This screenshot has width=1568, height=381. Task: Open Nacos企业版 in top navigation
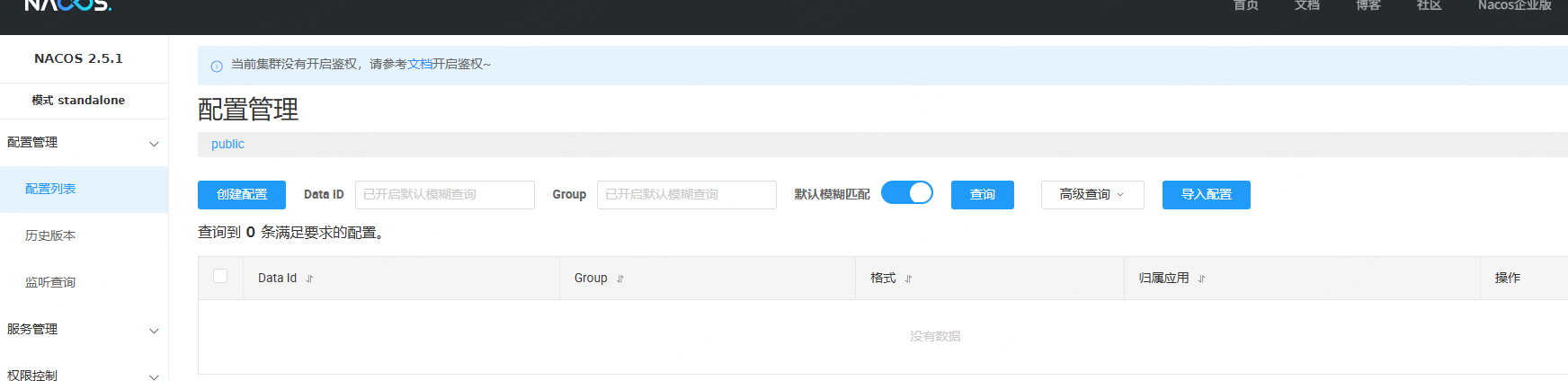1515,5
